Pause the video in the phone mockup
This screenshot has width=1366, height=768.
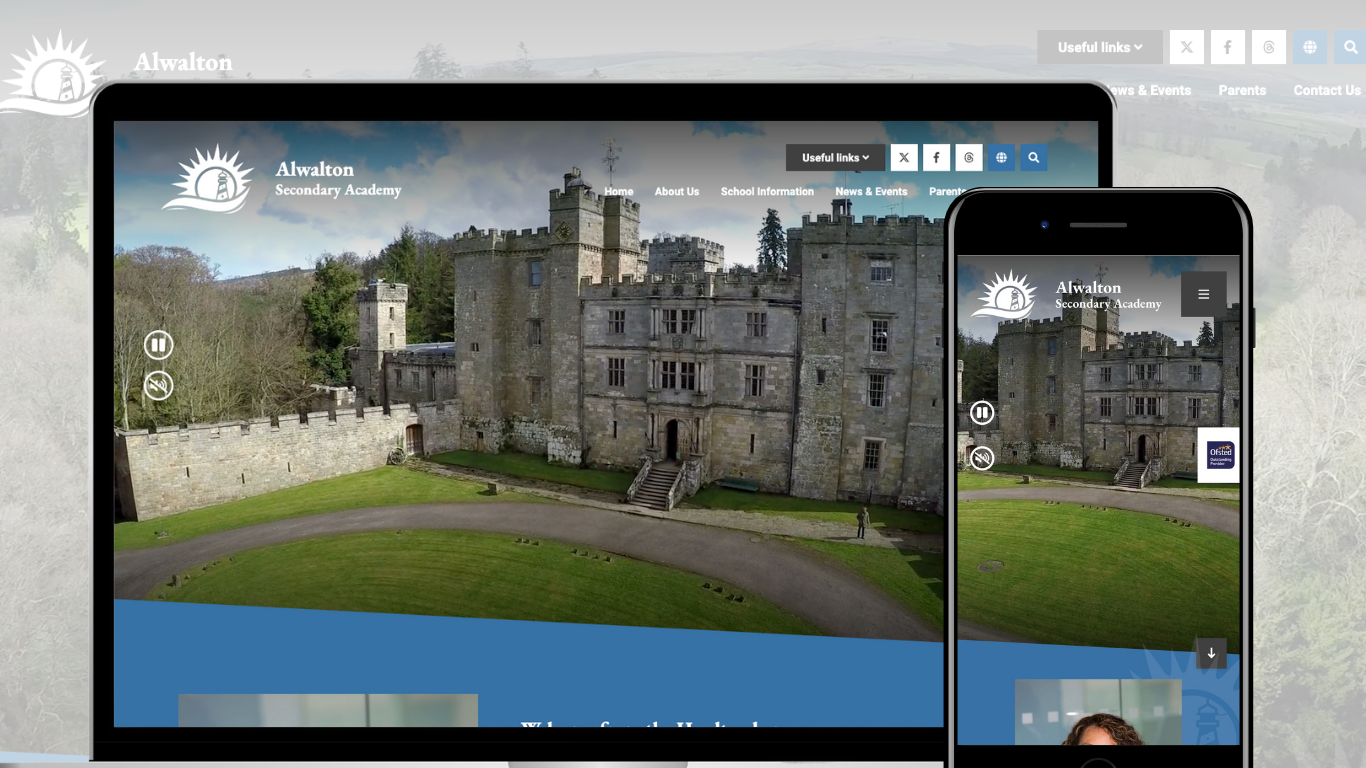click(983, 413)
